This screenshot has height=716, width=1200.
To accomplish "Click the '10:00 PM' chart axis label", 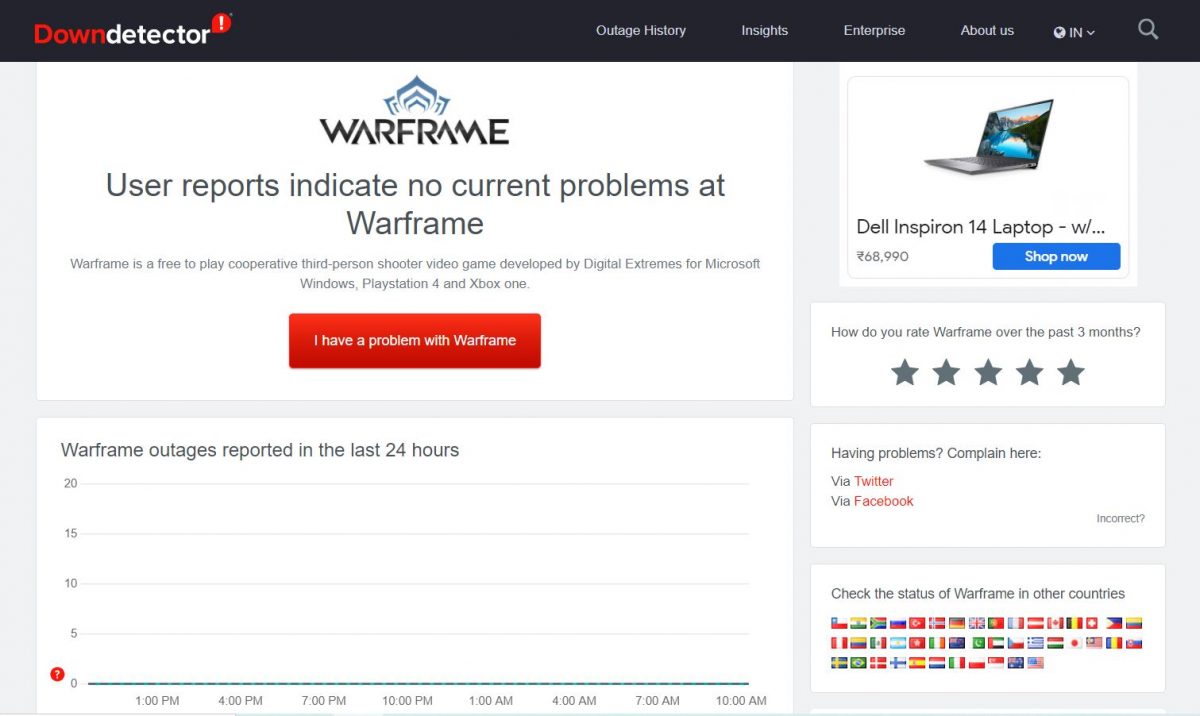I will click(406, 701).
